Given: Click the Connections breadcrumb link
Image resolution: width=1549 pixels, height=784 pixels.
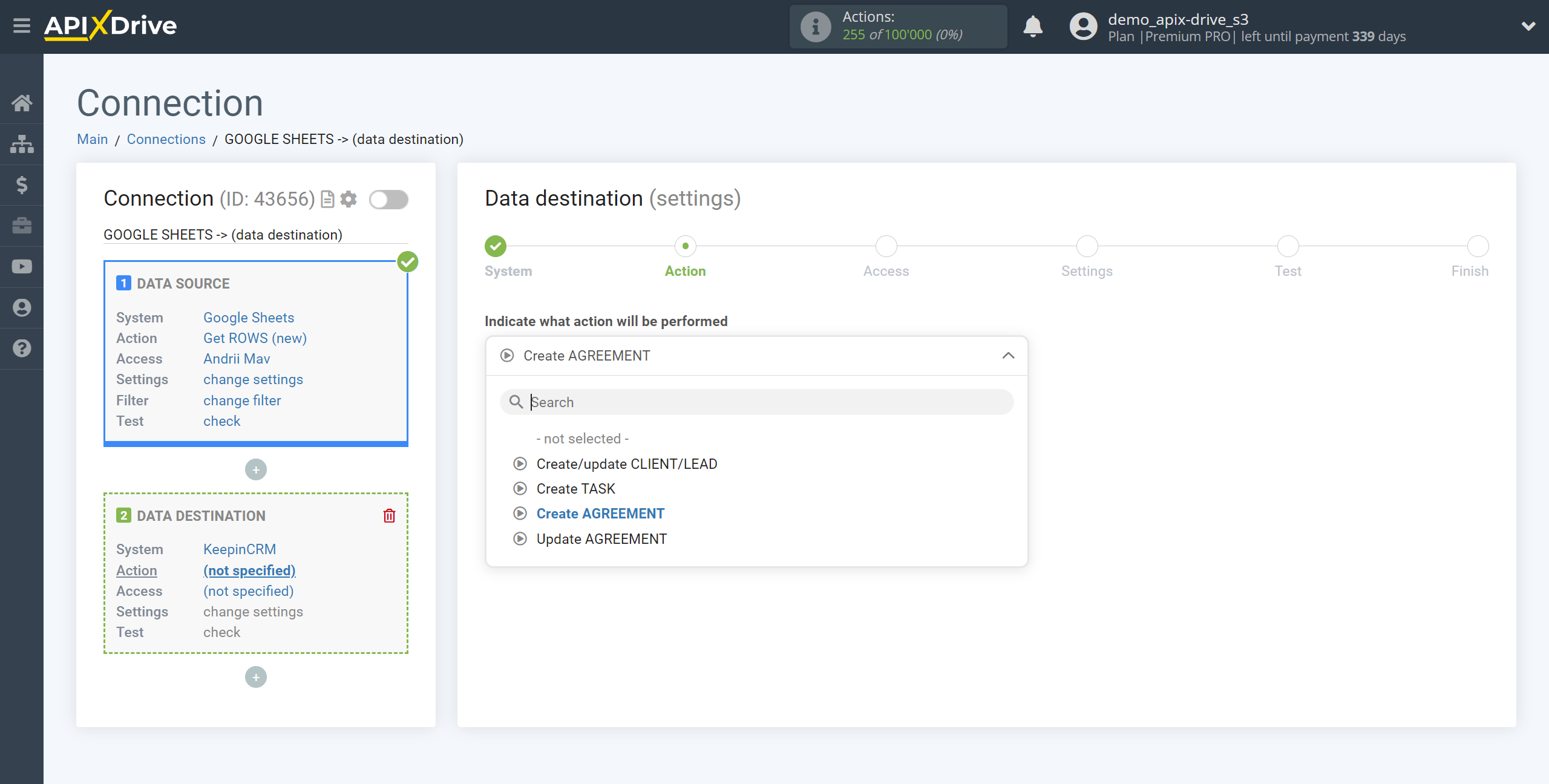Looking at the screenshot, I should pyautogui.click(x=165, y=139).
